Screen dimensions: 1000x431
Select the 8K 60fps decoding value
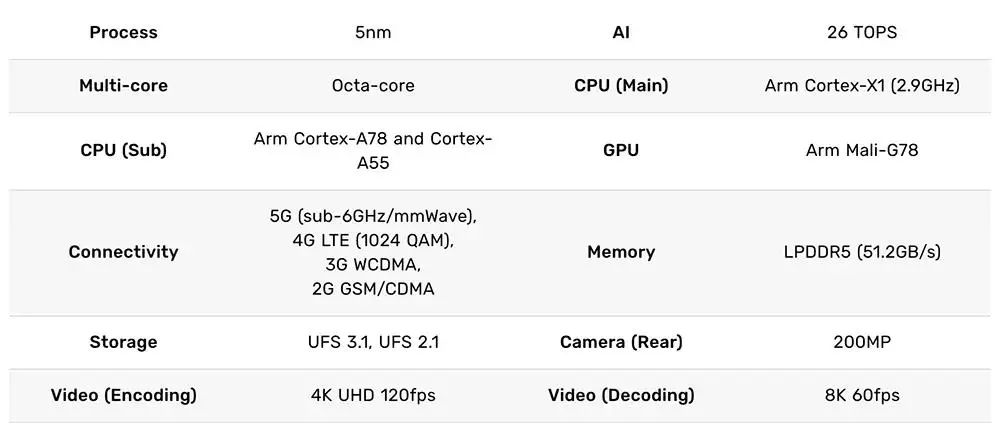click(862, 395)
